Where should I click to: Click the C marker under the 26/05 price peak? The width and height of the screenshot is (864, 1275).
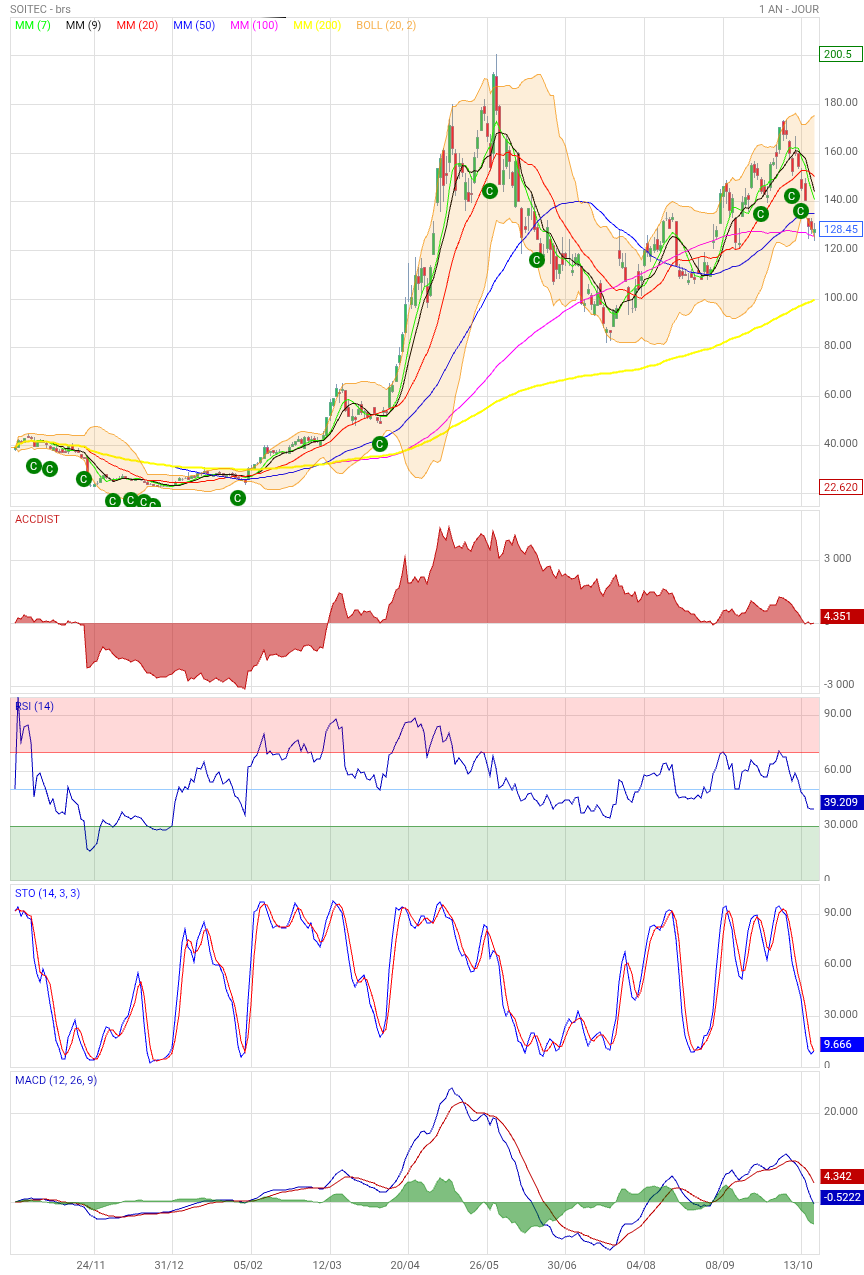[x=490, y=190]
